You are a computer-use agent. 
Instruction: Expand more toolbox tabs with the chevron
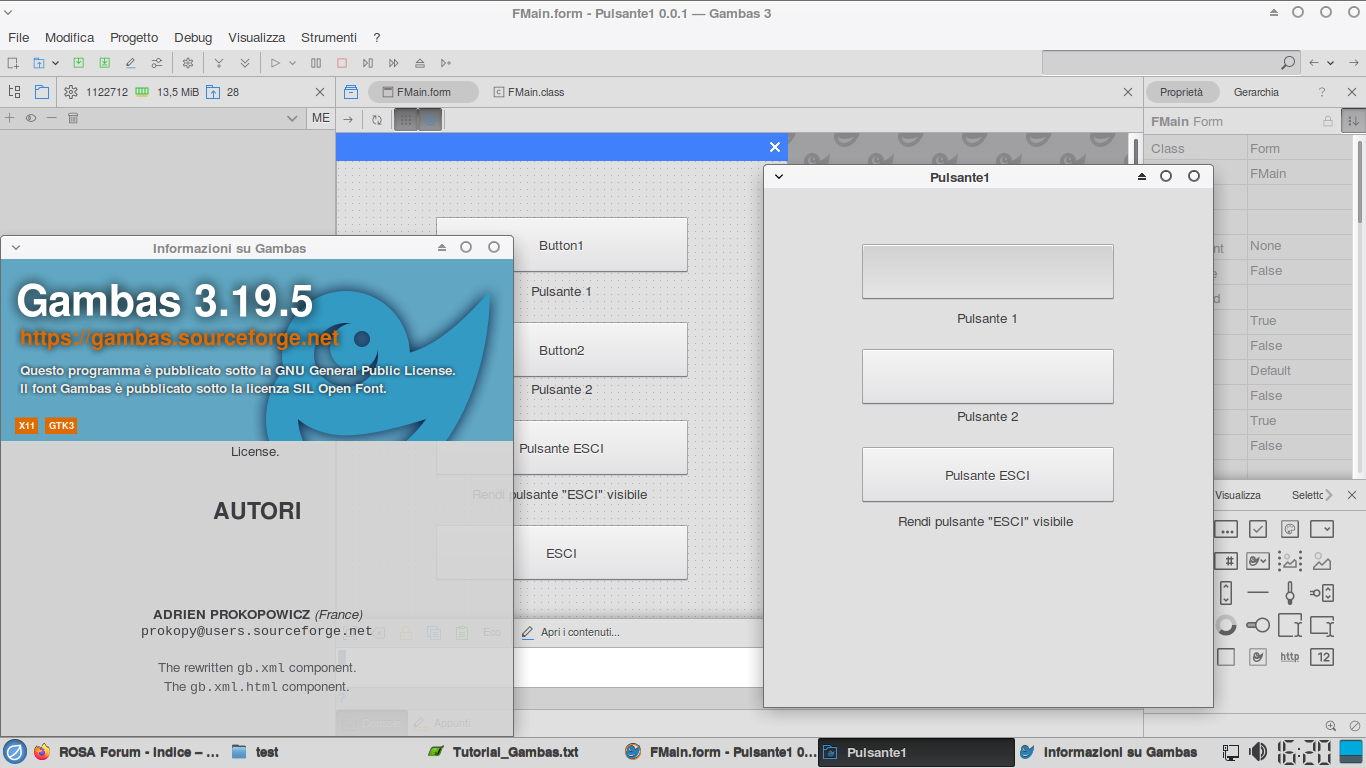coord(1329,495)
